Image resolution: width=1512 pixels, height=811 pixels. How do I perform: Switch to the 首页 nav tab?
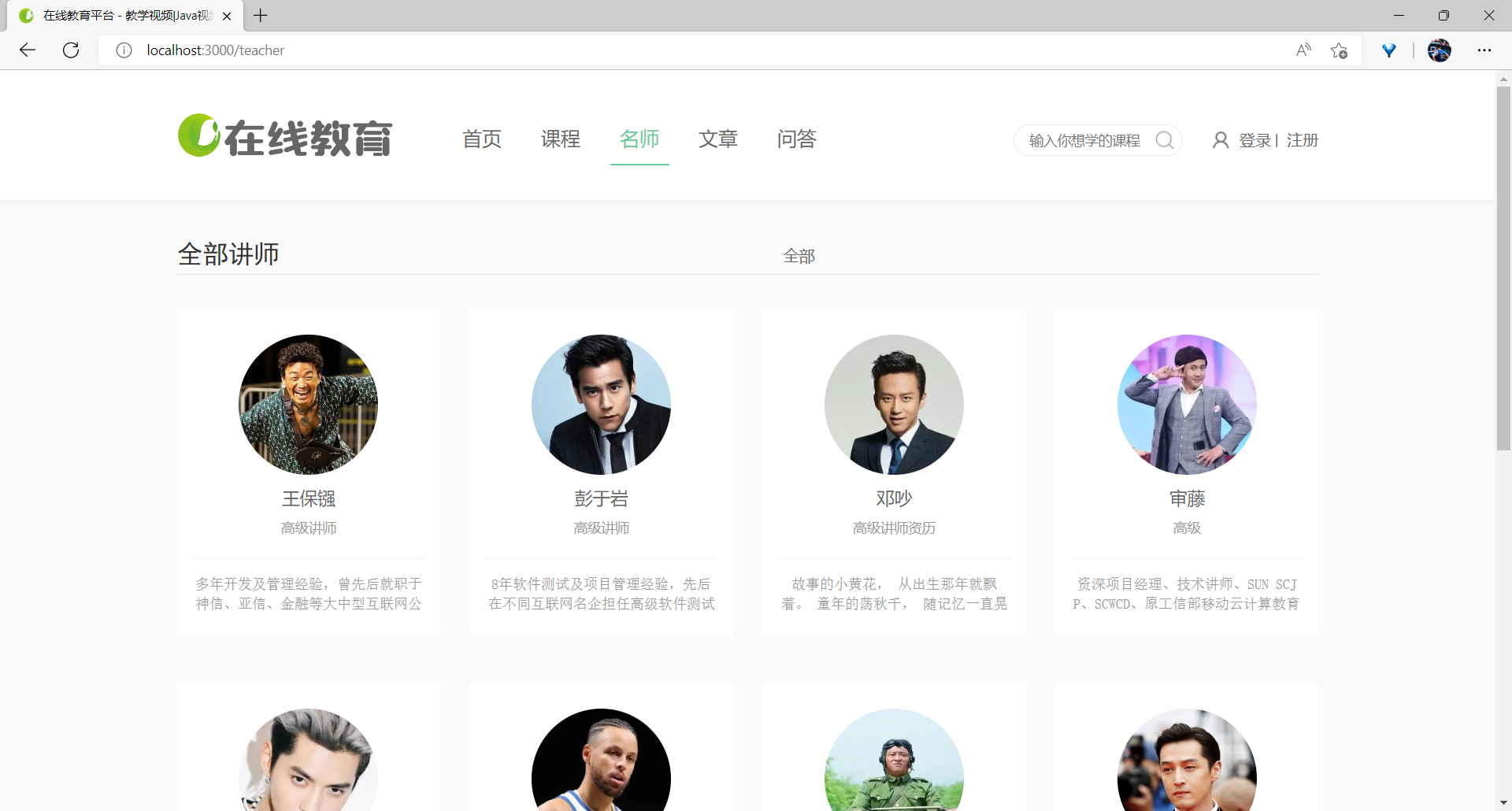click(x=481, y=139)
